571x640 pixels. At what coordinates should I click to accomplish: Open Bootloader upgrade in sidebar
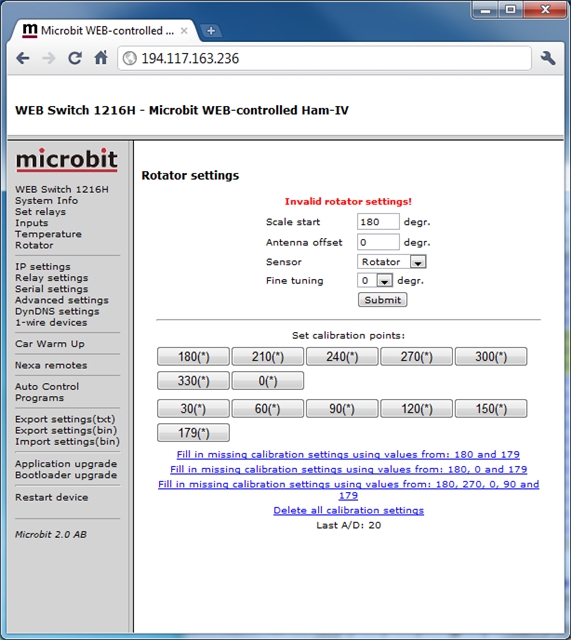tap(66, 475)
